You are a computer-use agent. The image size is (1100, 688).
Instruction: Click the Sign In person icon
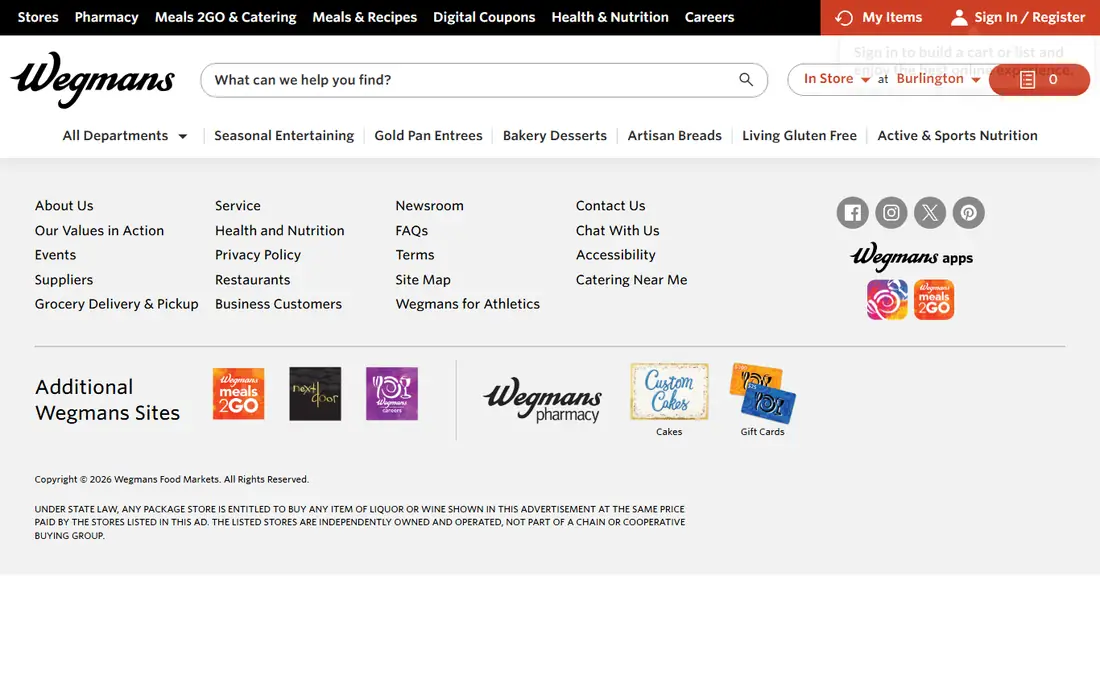(x=958, y=18)
